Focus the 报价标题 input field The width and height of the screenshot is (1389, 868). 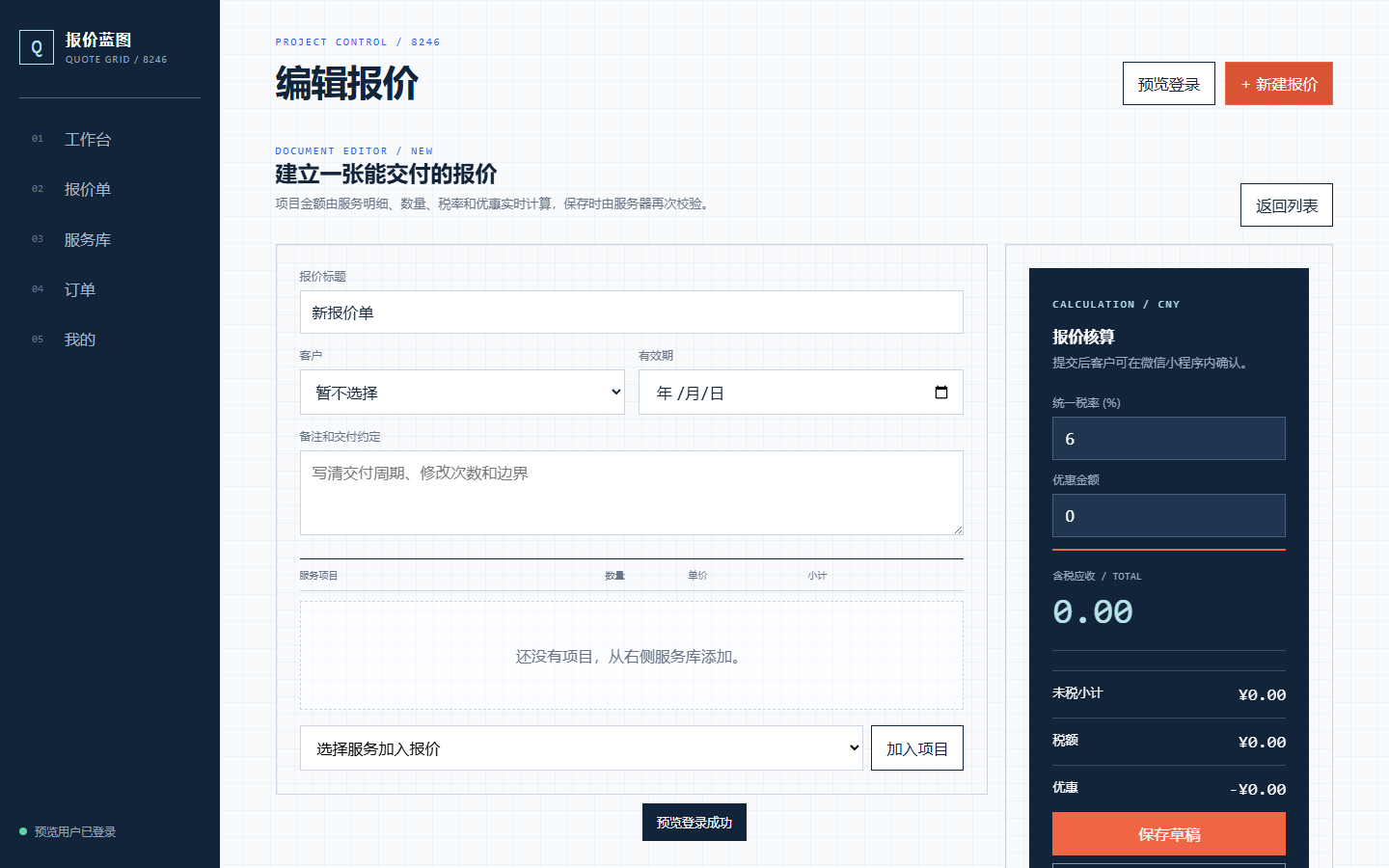click(632, 312)
